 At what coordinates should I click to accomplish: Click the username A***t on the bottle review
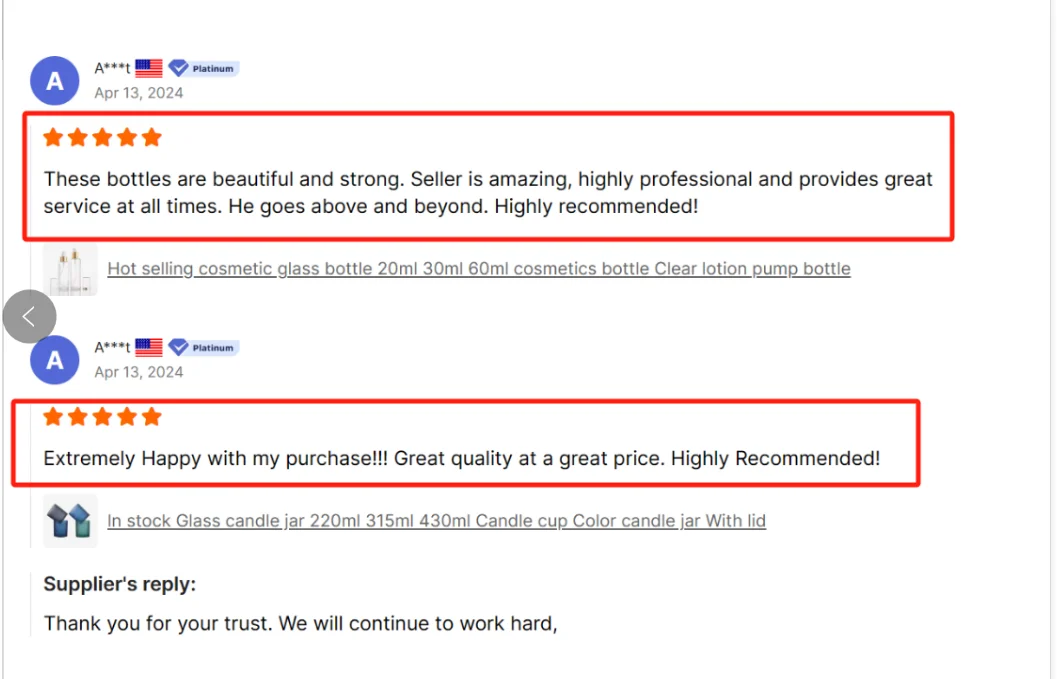(x=112, y=68)
